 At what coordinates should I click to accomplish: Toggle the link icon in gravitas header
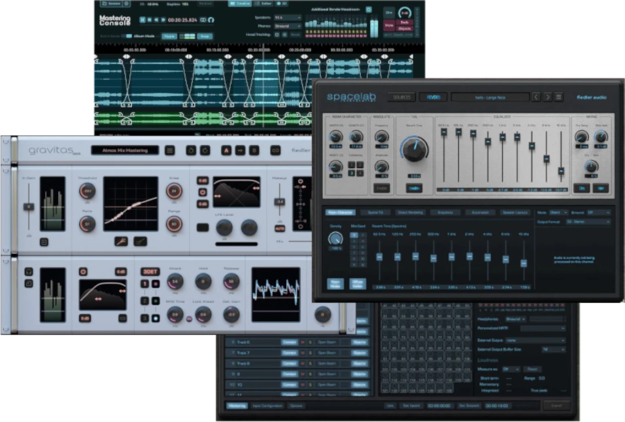pyautogui.click(x=275, y=150)
